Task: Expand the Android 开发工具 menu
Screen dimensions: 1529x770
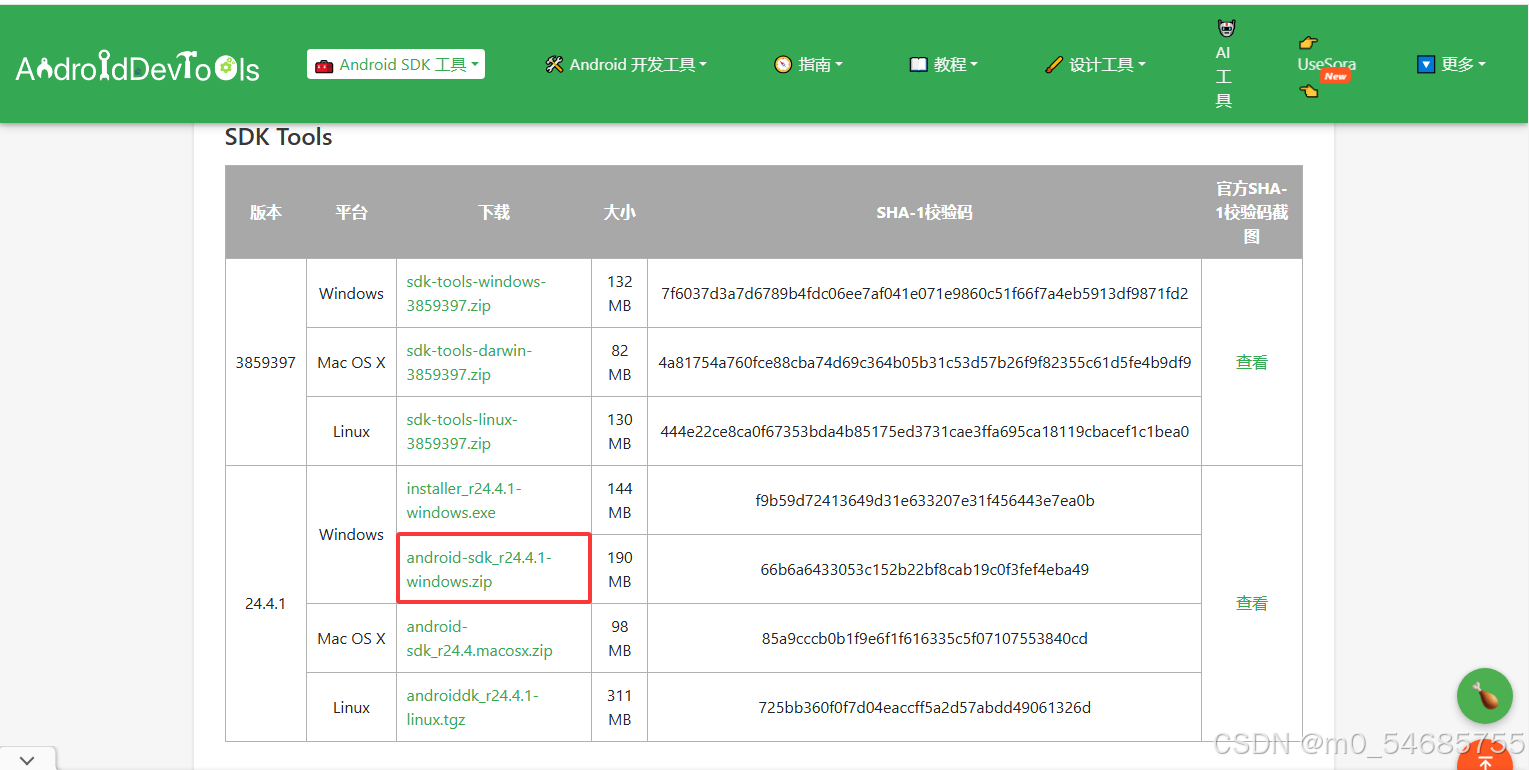Action: [x=626, y=64]
